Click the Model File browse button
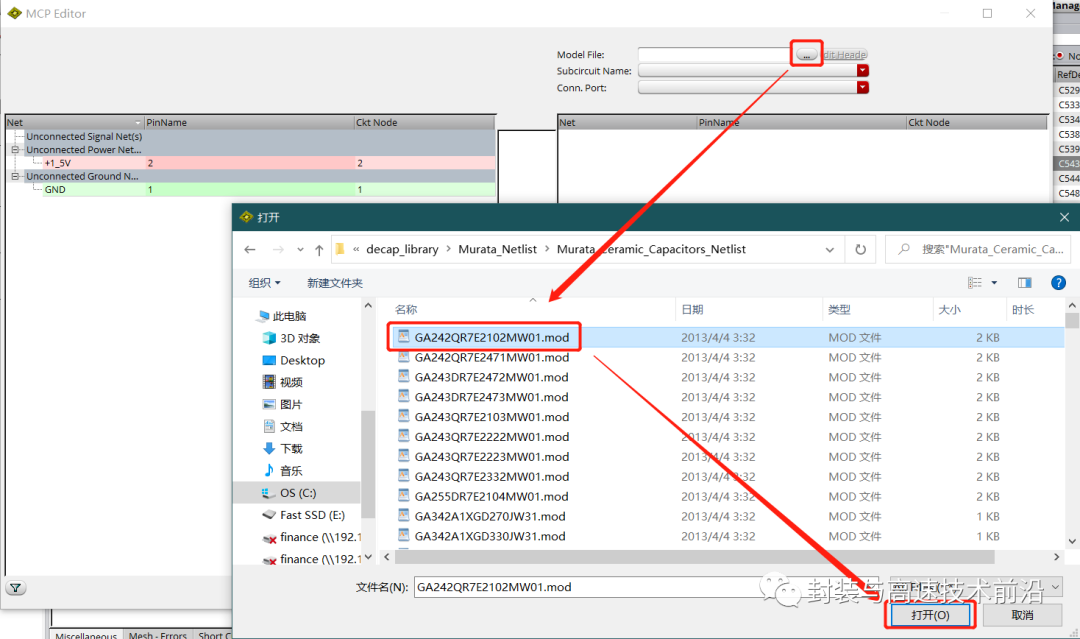 tap(807, 54)
